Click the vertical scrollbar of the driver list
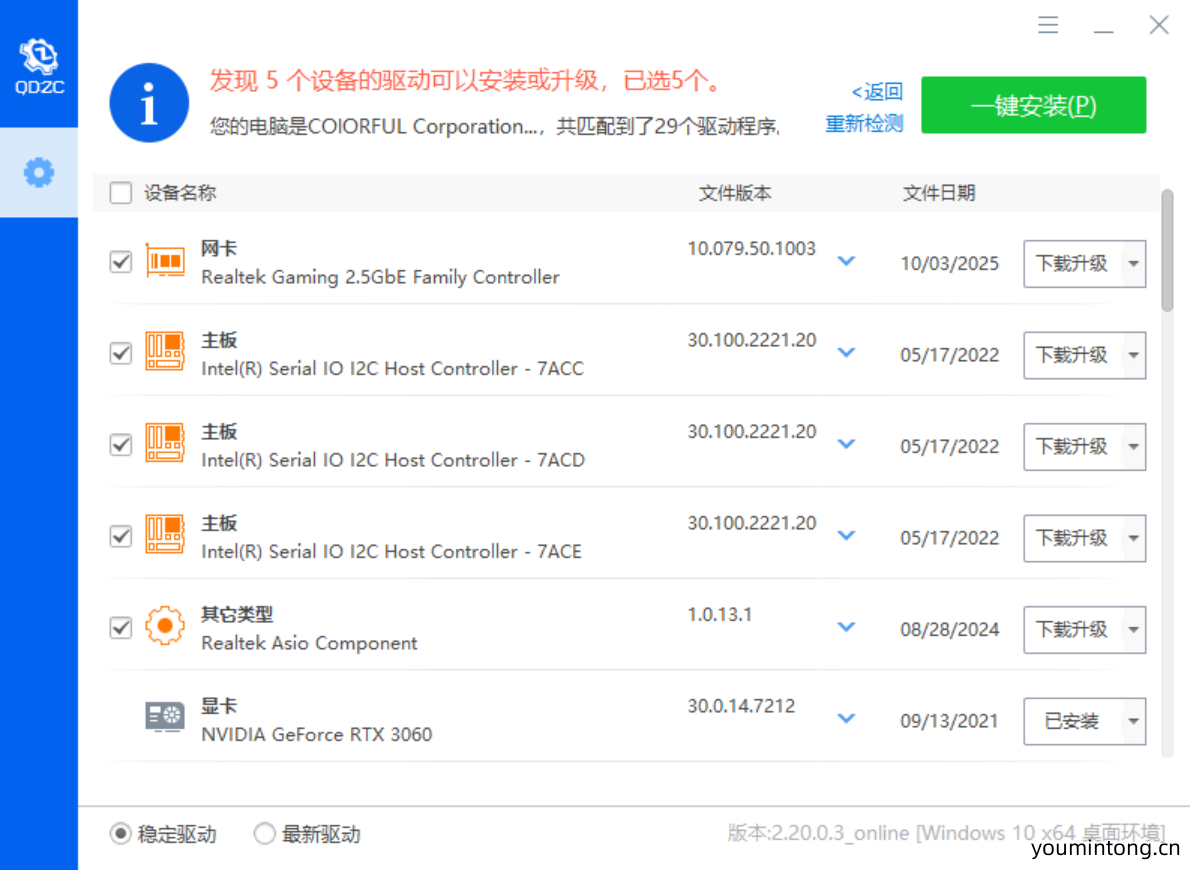This screenshot has width=1190, height=870. [x=1166, y=250]
